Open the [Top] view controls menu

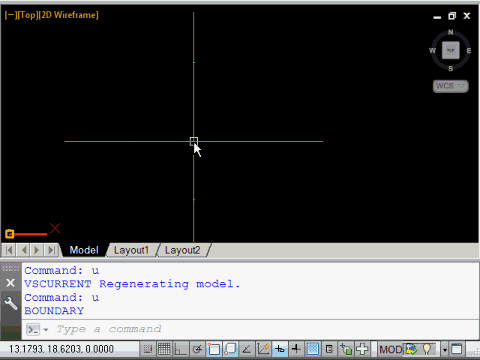27,15
